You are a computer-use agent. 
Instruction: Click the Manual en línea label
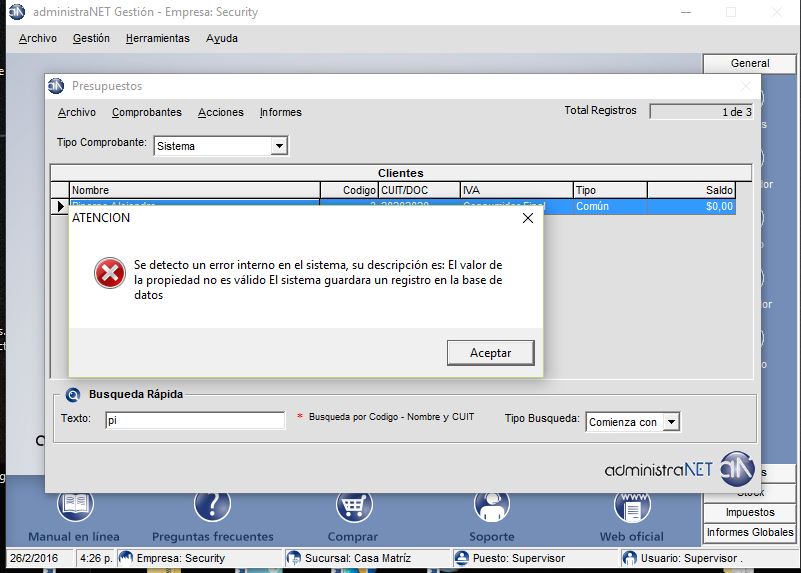pos(74,537)
